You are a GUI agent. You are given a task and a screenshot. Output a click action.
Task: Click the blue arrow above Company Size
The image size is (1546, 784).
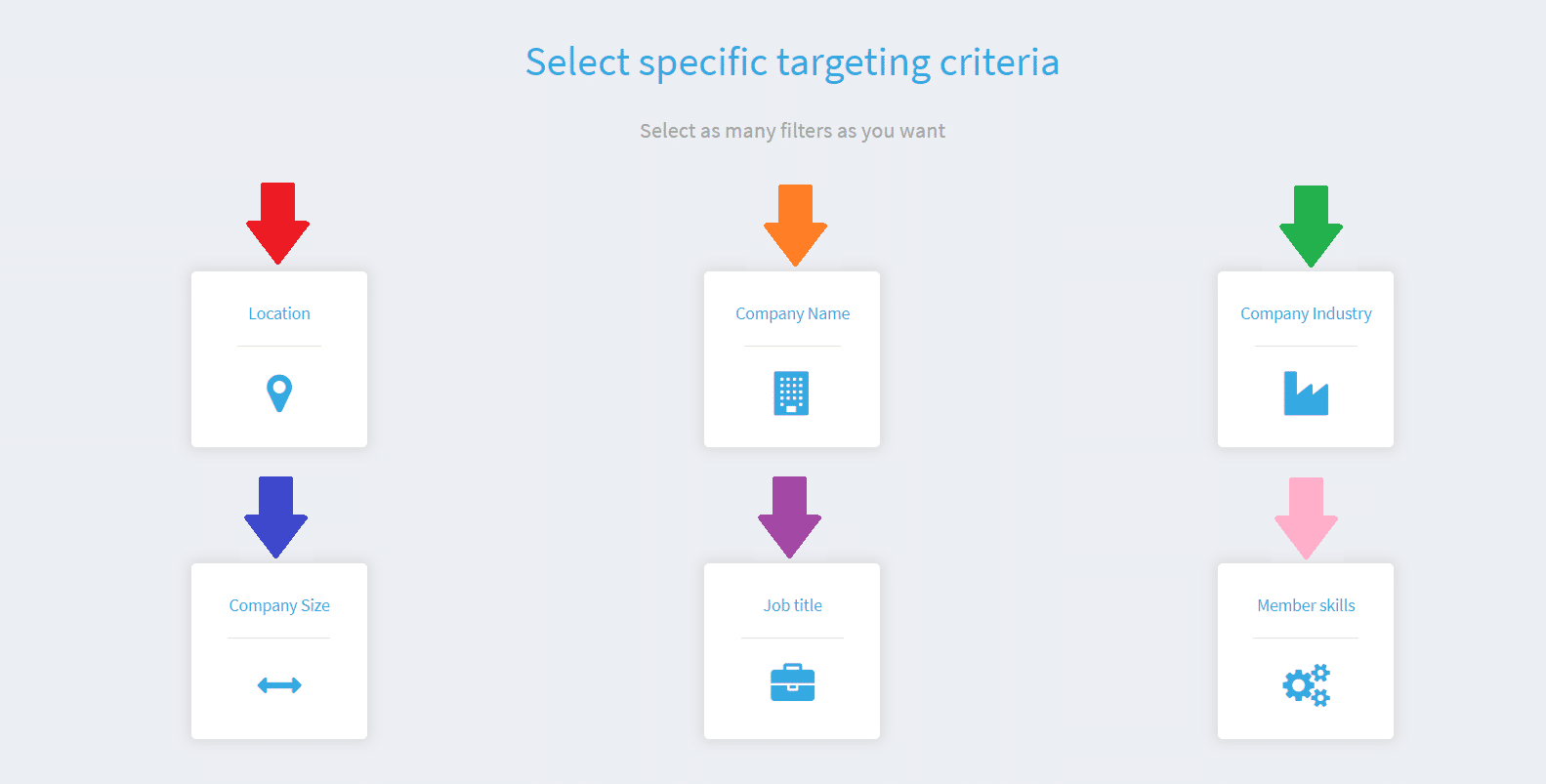click(x=276, y=517)
